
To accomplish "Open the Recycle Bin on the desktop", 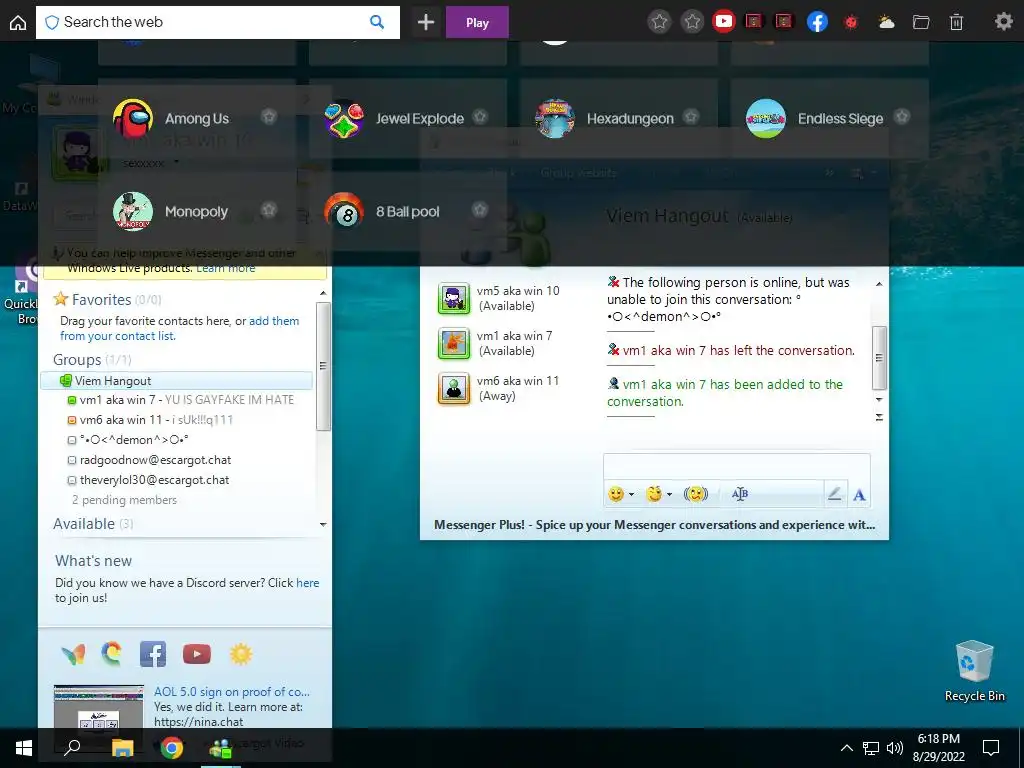I will click(x=974, y=671).
